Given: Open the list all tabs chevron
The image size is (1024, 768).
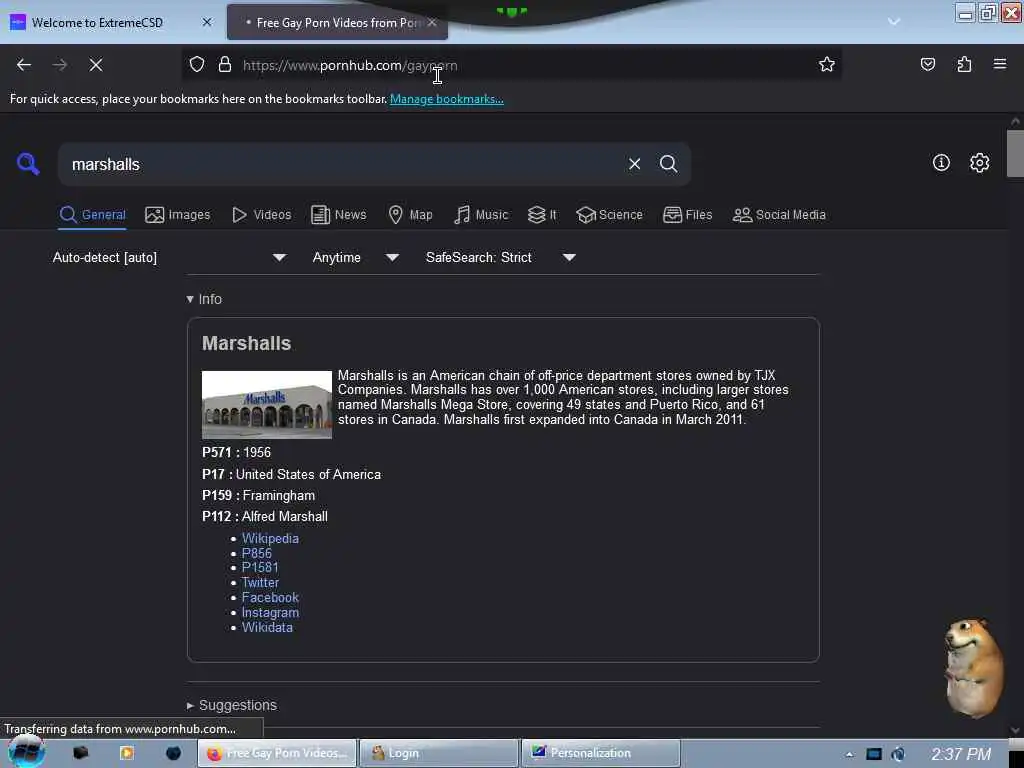Looking at the screenshot, I should pos(894,22).
